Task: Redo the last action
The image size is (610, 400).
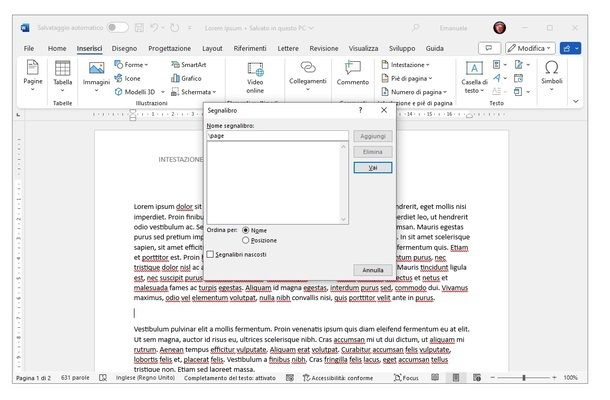Action: tap(175, 28)
